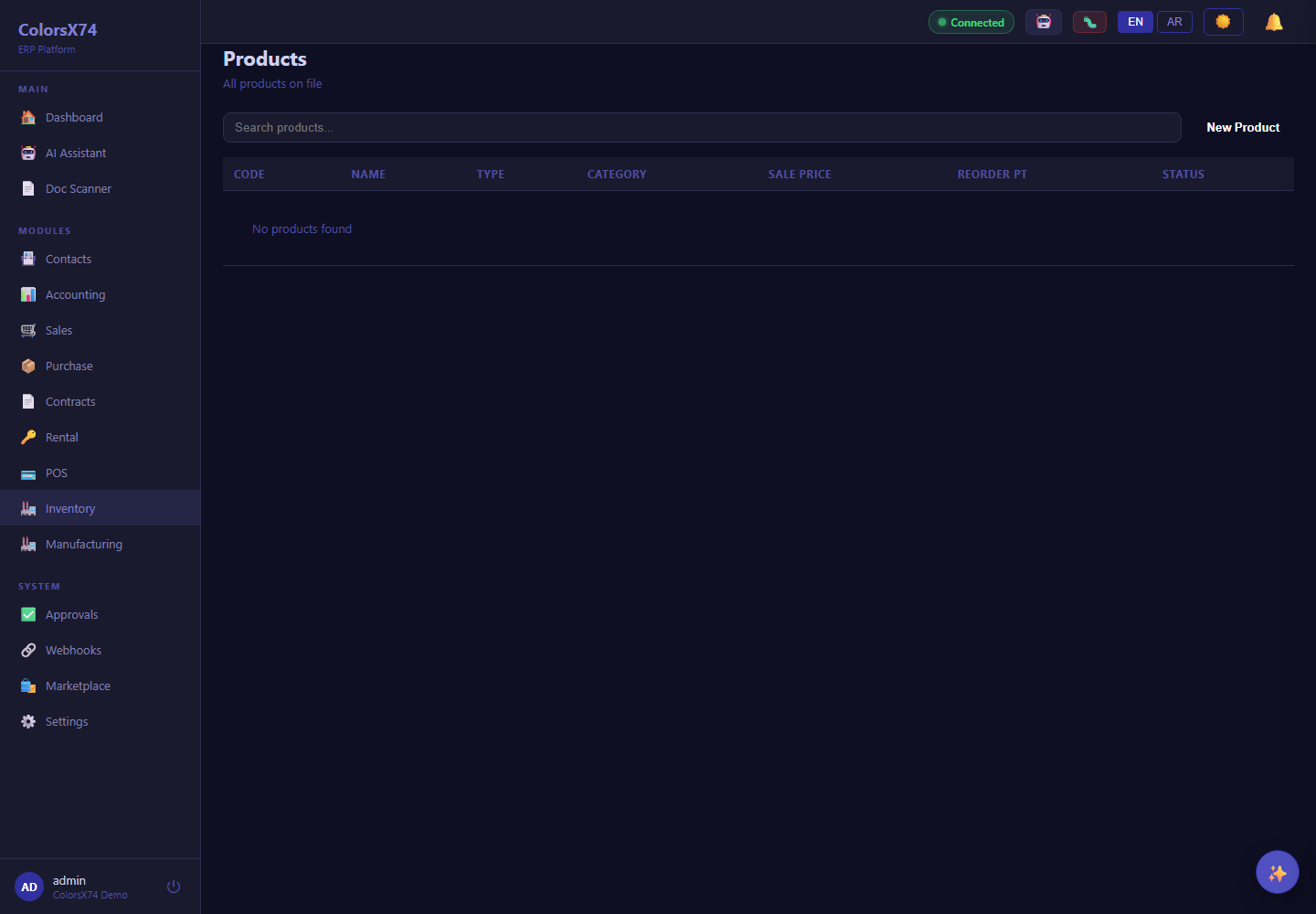The height and width of the screenshot is (914, 1316).
Task: Click the 'All products on file' subtitle
Action: click(272, 83)
